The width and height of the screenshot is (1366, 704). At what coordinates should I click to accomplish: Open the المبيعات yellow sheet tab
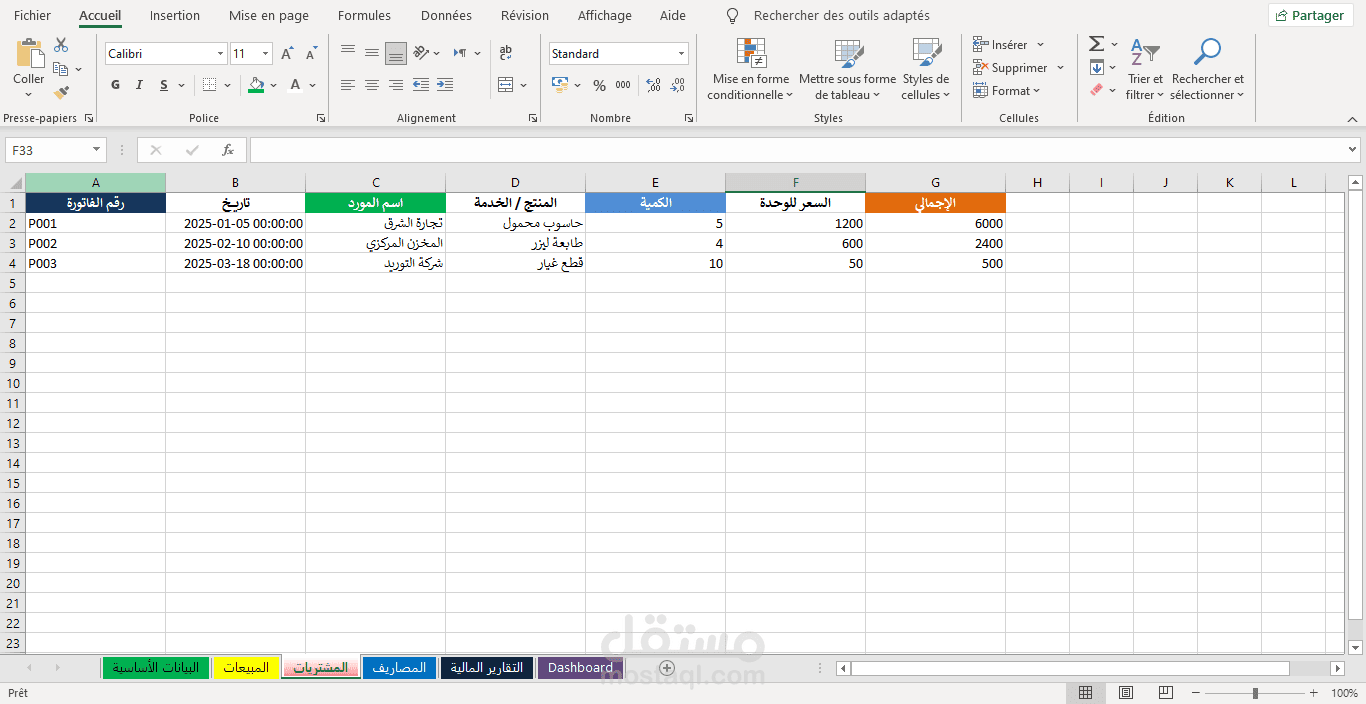click(x=246, y=668)
